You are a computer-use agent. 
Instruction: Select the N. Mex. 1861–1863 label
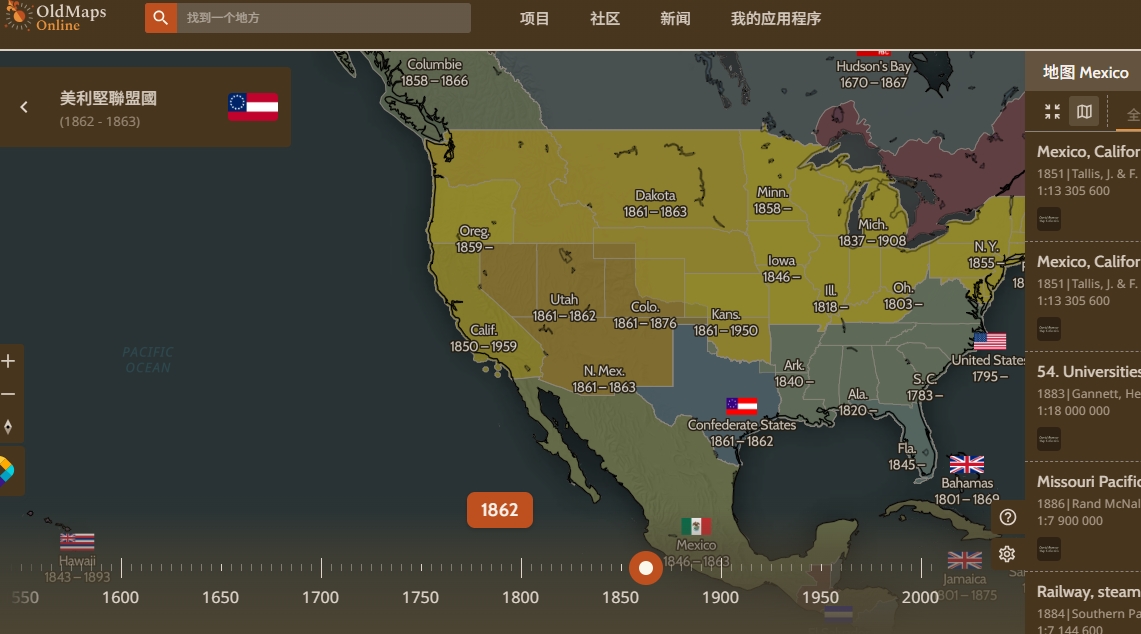click(x=604, y=379)
